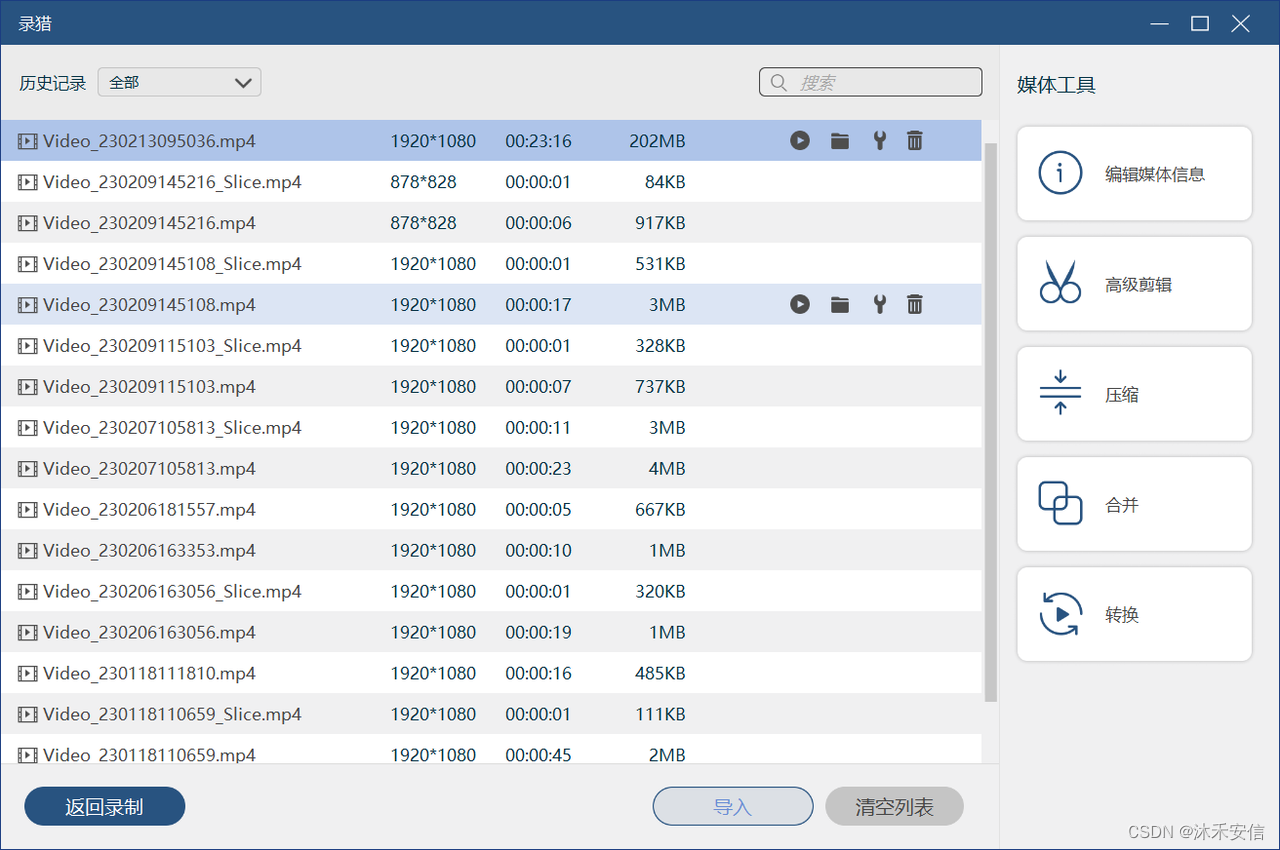Click the 917KB file size value
Viewport: 1280px width, 850px height.
(x=660, y=223)
